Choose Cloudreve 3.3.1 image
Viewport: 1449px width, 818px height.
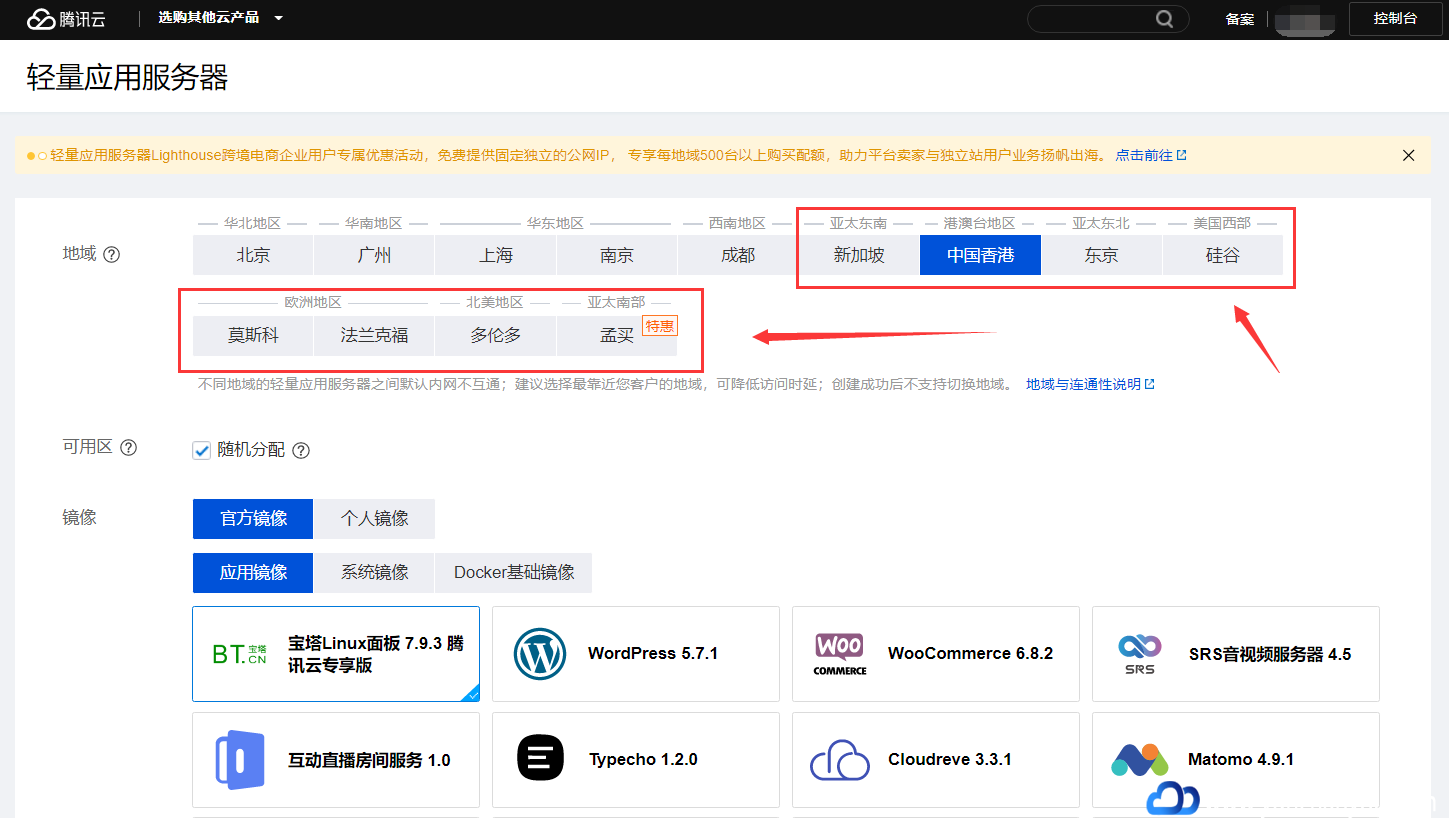pos(936,760)
